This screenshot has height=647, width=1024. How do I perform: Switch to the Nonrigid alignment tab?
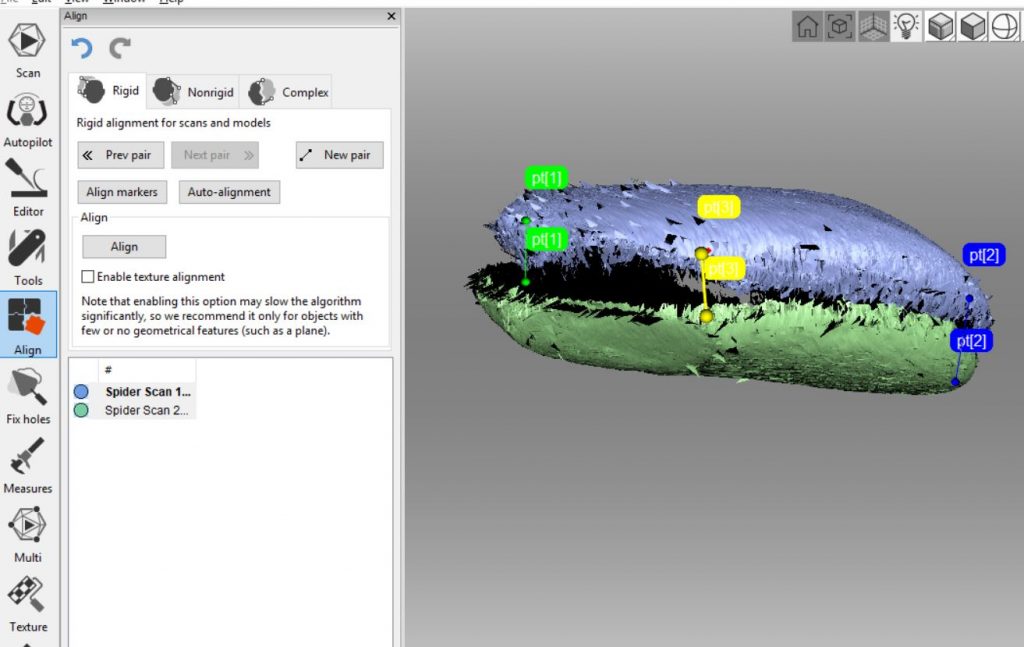pyautogui.click(x=193, y=92)
